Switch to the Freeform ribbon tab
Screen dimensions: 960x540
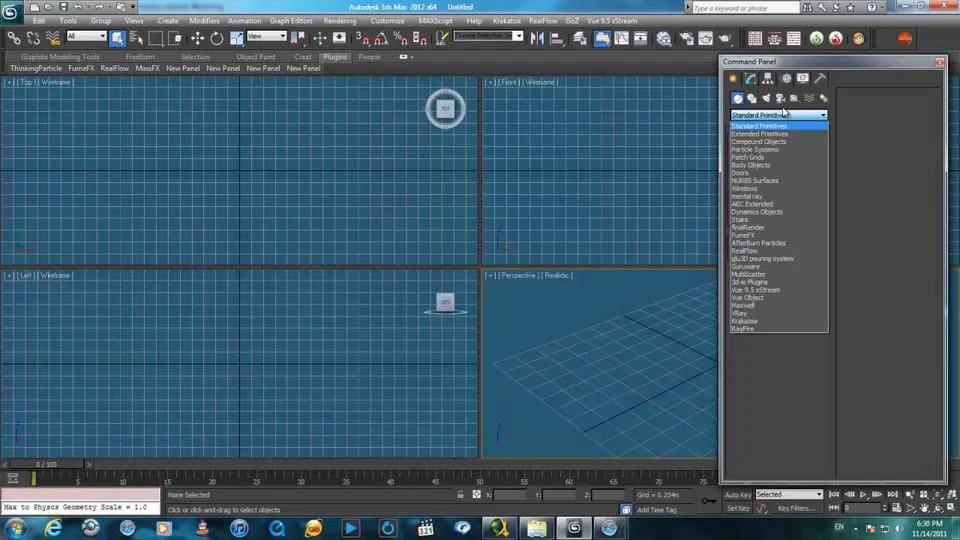tap(140, 57)
